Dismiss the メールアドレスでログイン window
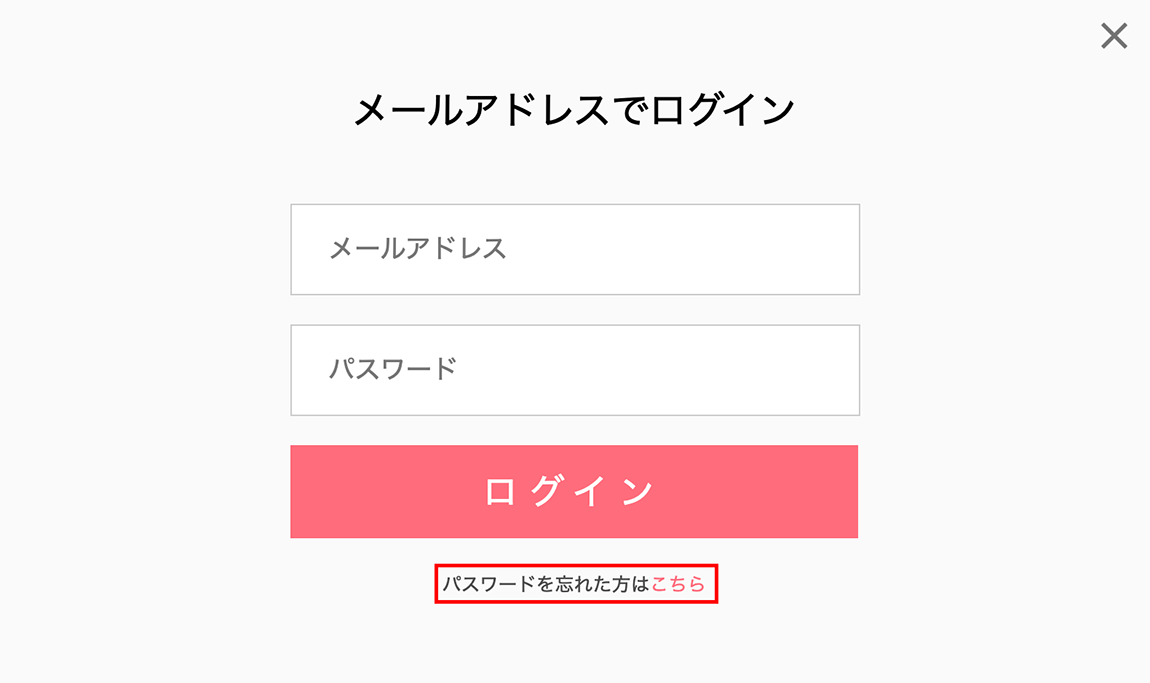1150x683 pixels. click(1113, 37)
